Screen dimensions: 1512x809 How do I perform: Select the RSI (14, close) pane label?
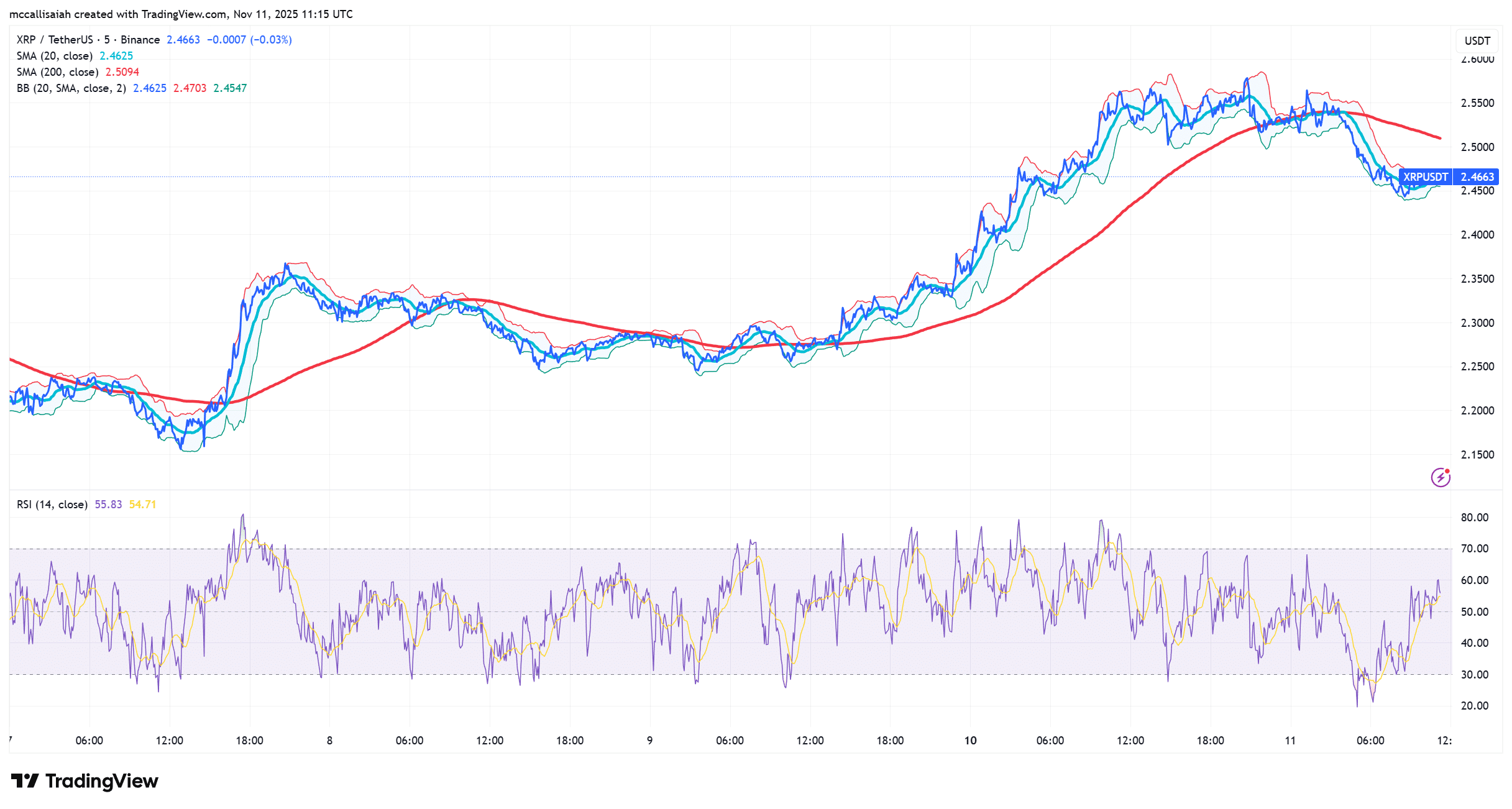tap(51, 505)
